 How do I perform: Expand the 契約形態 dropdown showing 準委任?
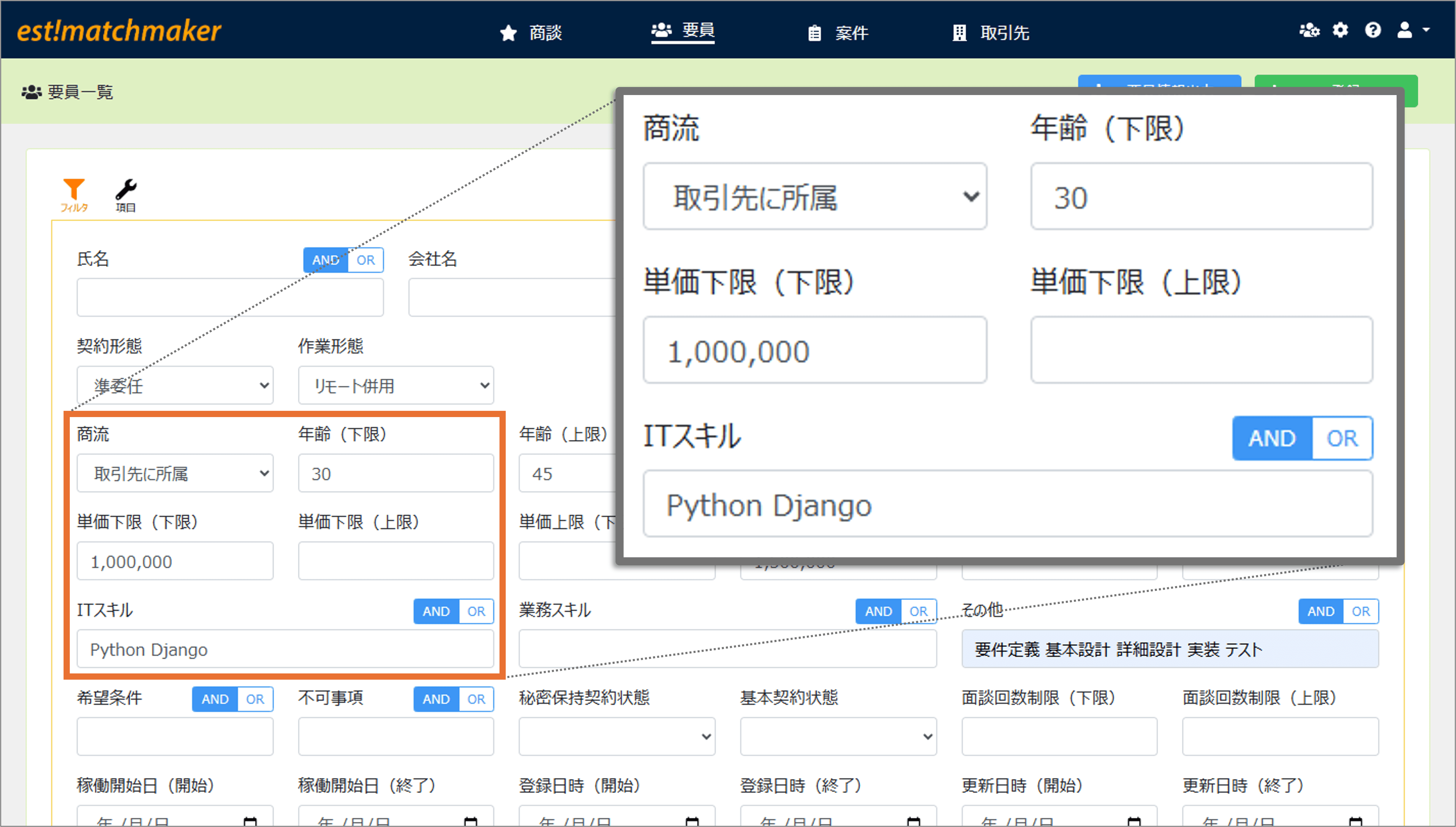pos(175,386)
